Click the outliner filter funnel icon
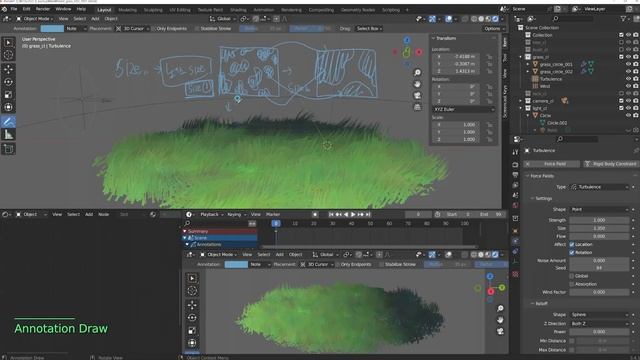640x360 pixels. (624, 19)
